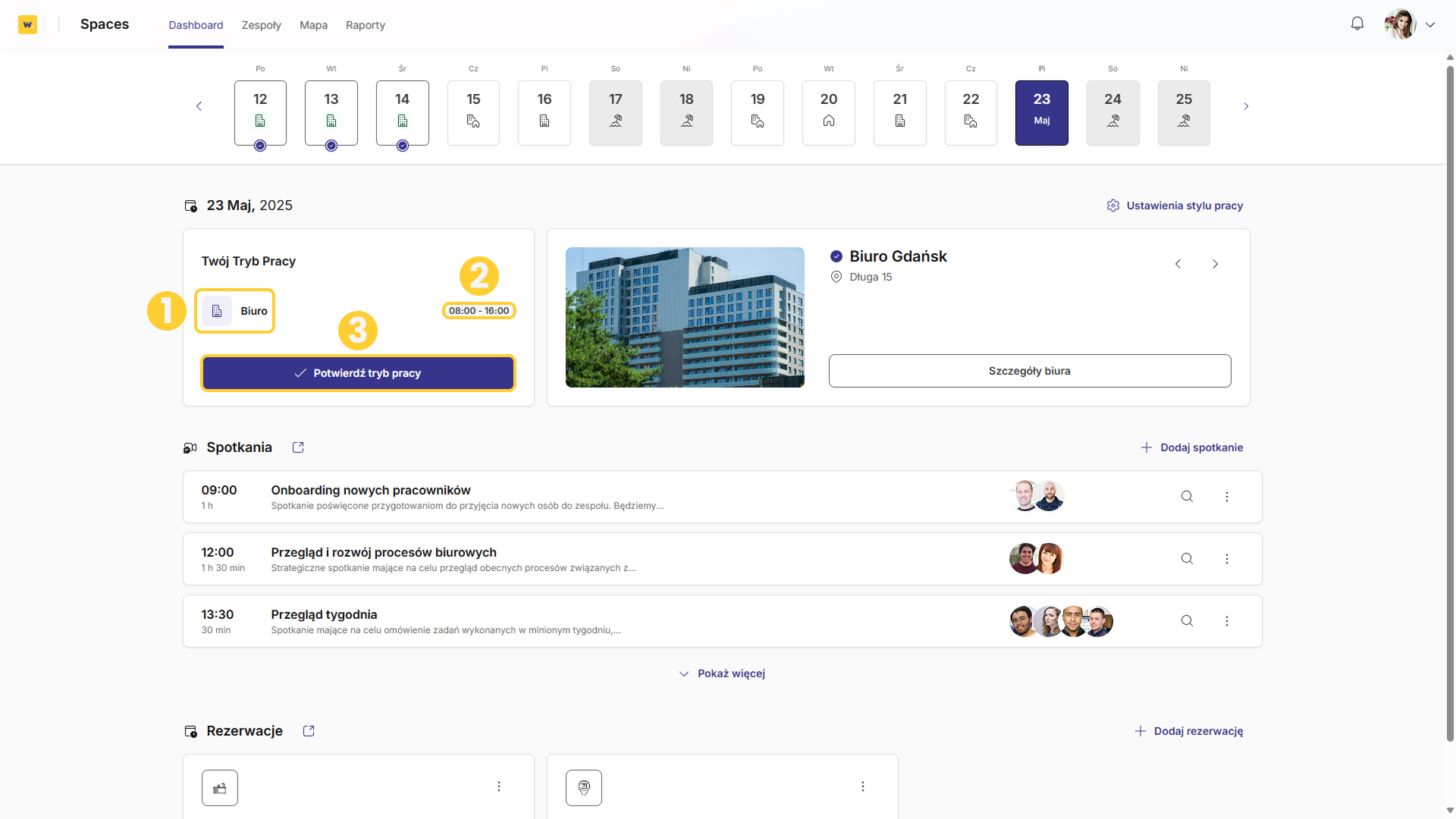Click the Długa 15 address location
Viewport: 1456px width, 819px height.
(x=861, y=277)
